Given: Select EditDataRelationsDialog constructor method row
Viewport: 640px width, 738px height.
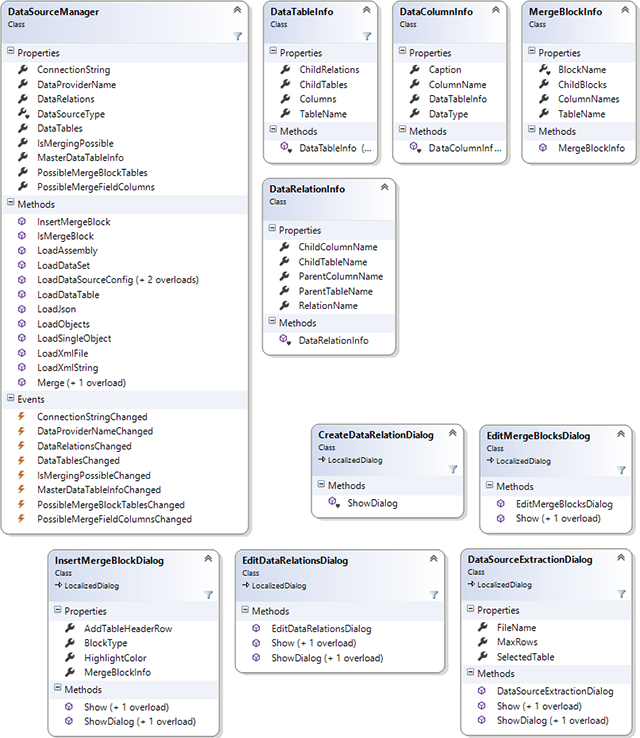Looking at the screenshot, I should tap(321, 628).
